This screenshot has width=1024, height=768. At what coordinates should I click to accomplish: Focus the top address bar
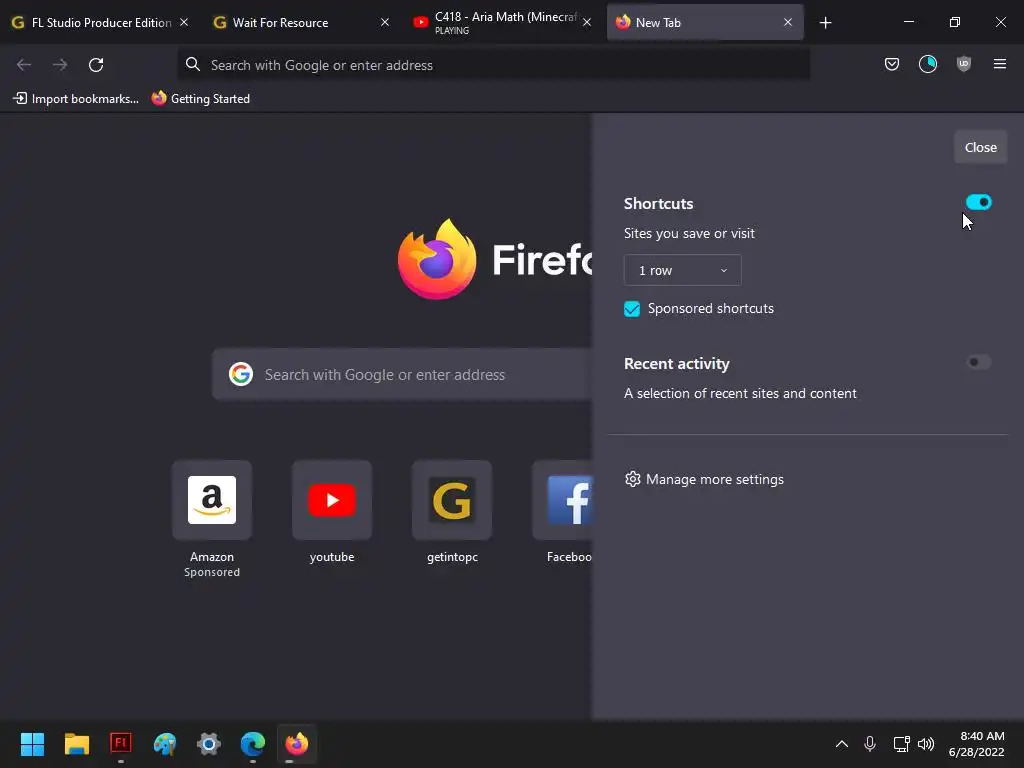494,65
